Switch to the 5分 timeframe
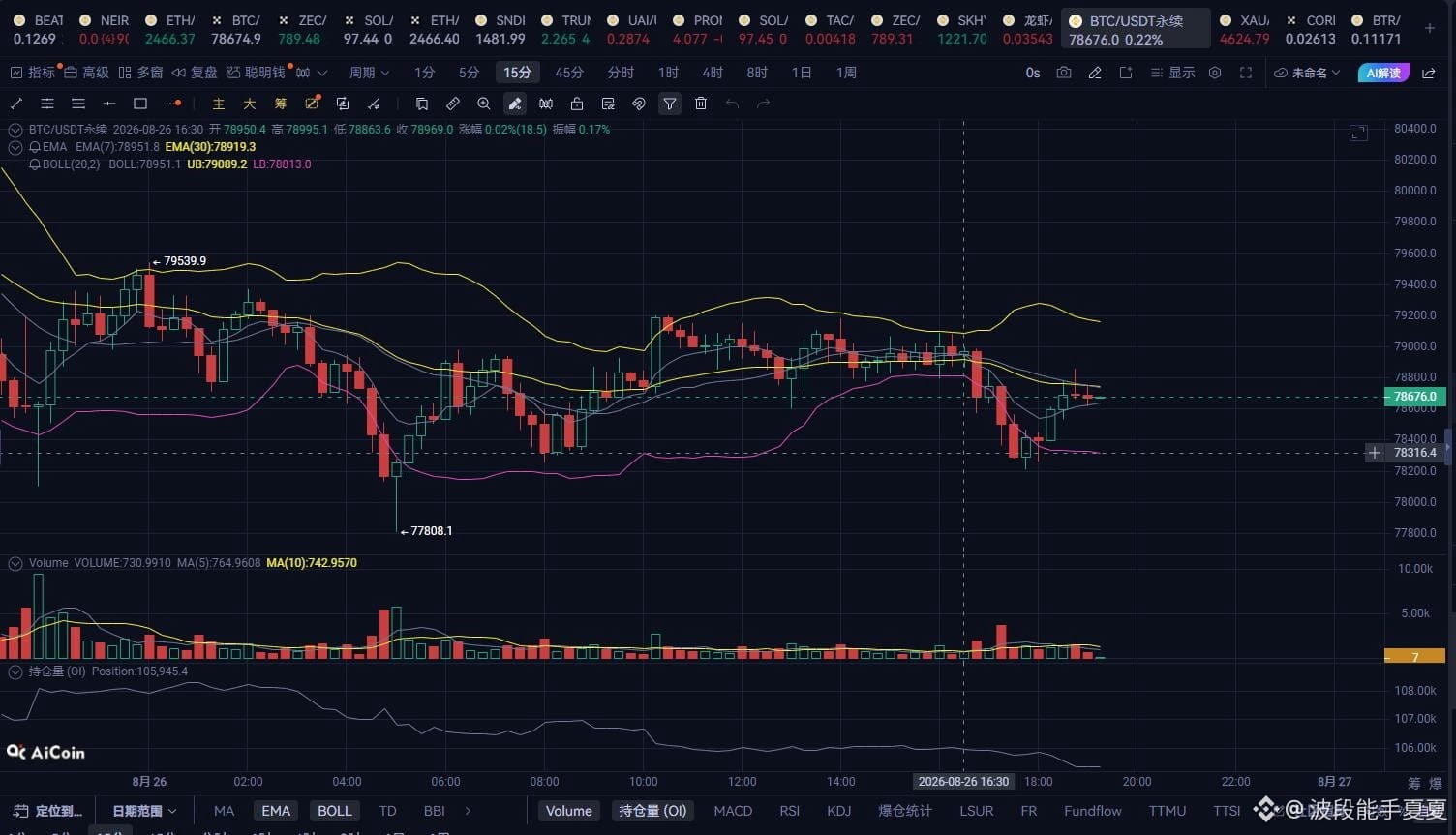The height and width of the screenshot is (835, 1456). pos(470,73)
